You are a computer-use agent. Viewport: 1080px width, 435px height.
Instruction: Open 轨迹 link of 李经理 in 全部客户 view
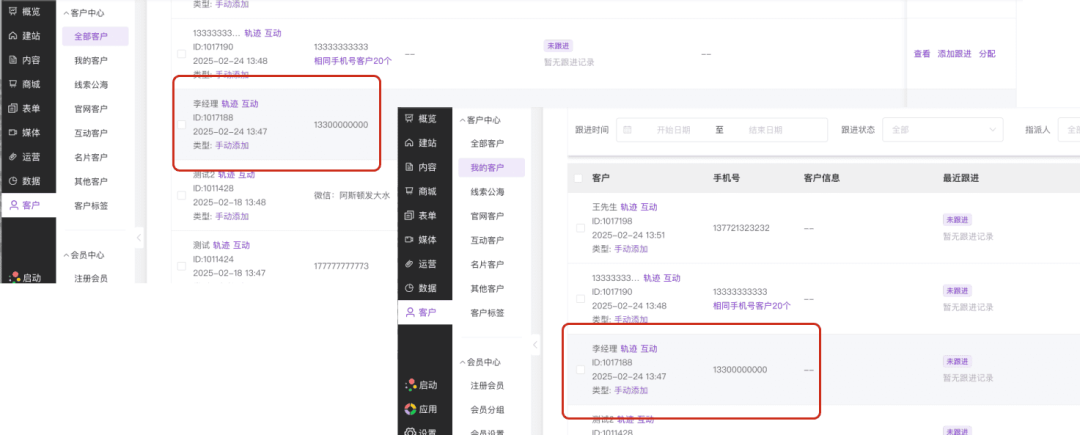[230, 104]
